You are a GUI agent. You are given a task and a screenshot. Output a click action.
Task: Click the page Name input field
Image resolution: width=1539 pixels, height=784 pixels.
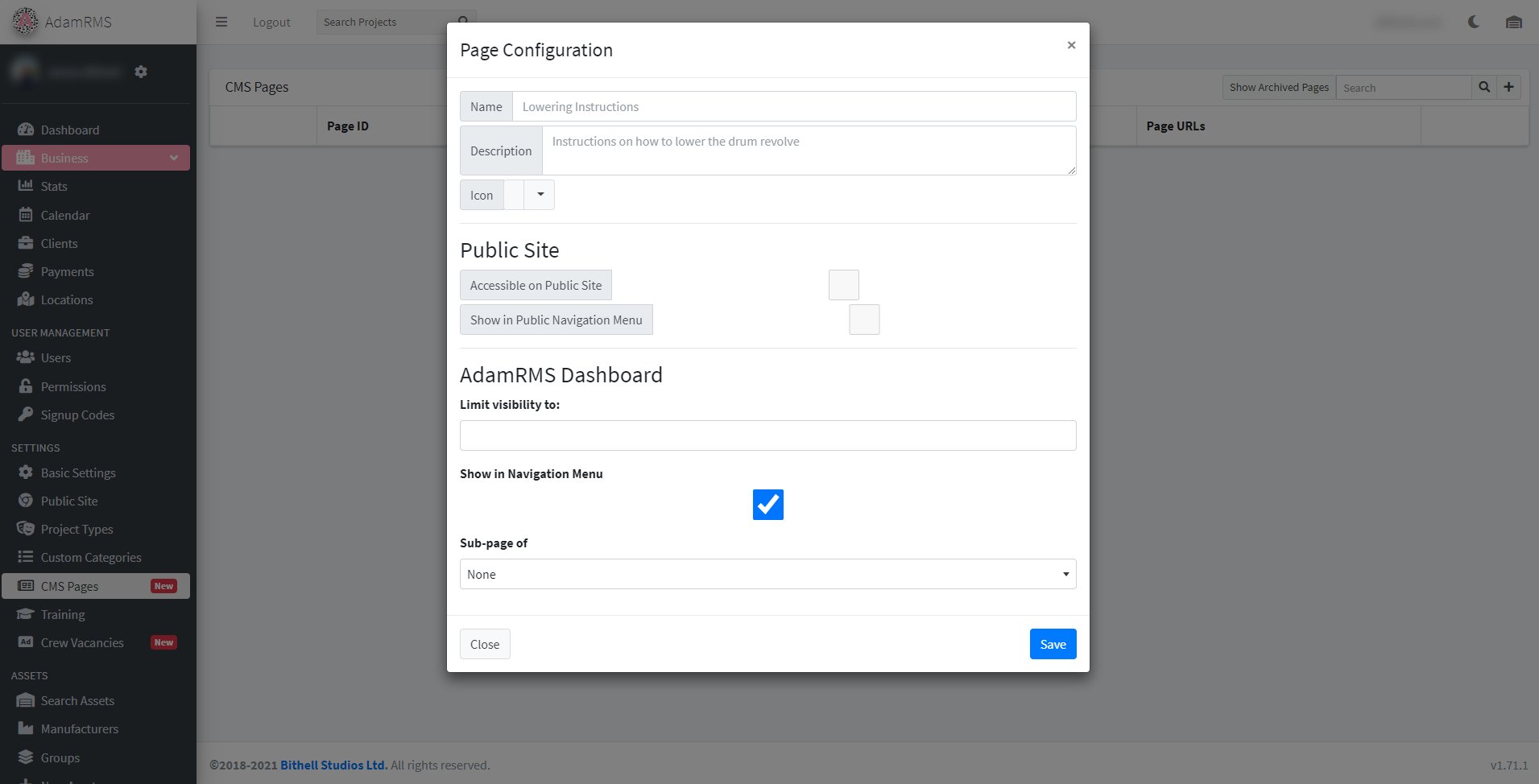point(793,106)
